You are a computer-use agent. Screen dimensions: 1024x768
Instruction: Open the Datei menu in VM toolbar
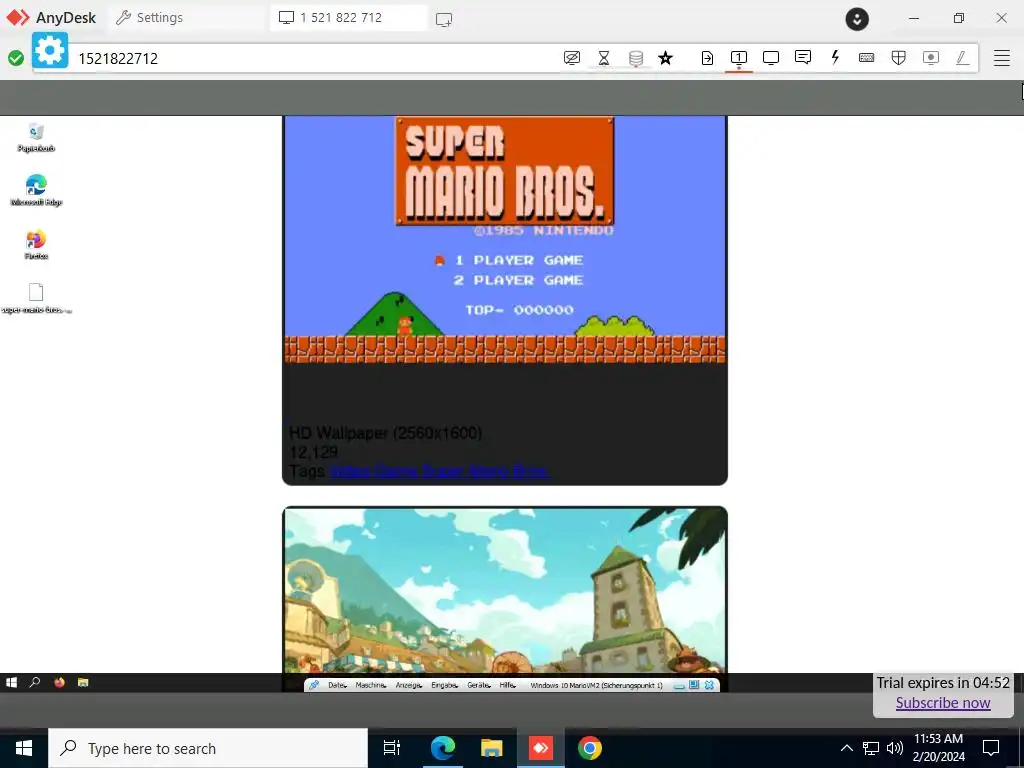337,685
